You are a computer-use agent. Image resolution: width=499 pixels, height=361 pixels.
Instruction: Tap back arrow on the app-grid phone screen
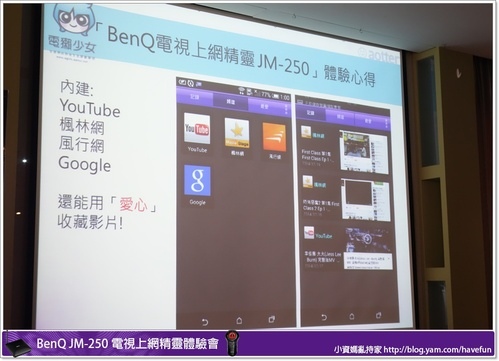[x=205, y=322]
